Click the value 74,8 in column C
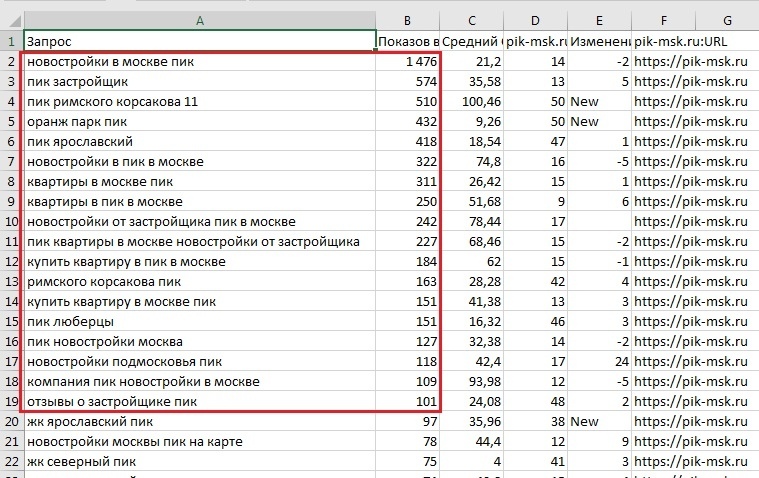 pyautogui.click(x=471, y=161)
